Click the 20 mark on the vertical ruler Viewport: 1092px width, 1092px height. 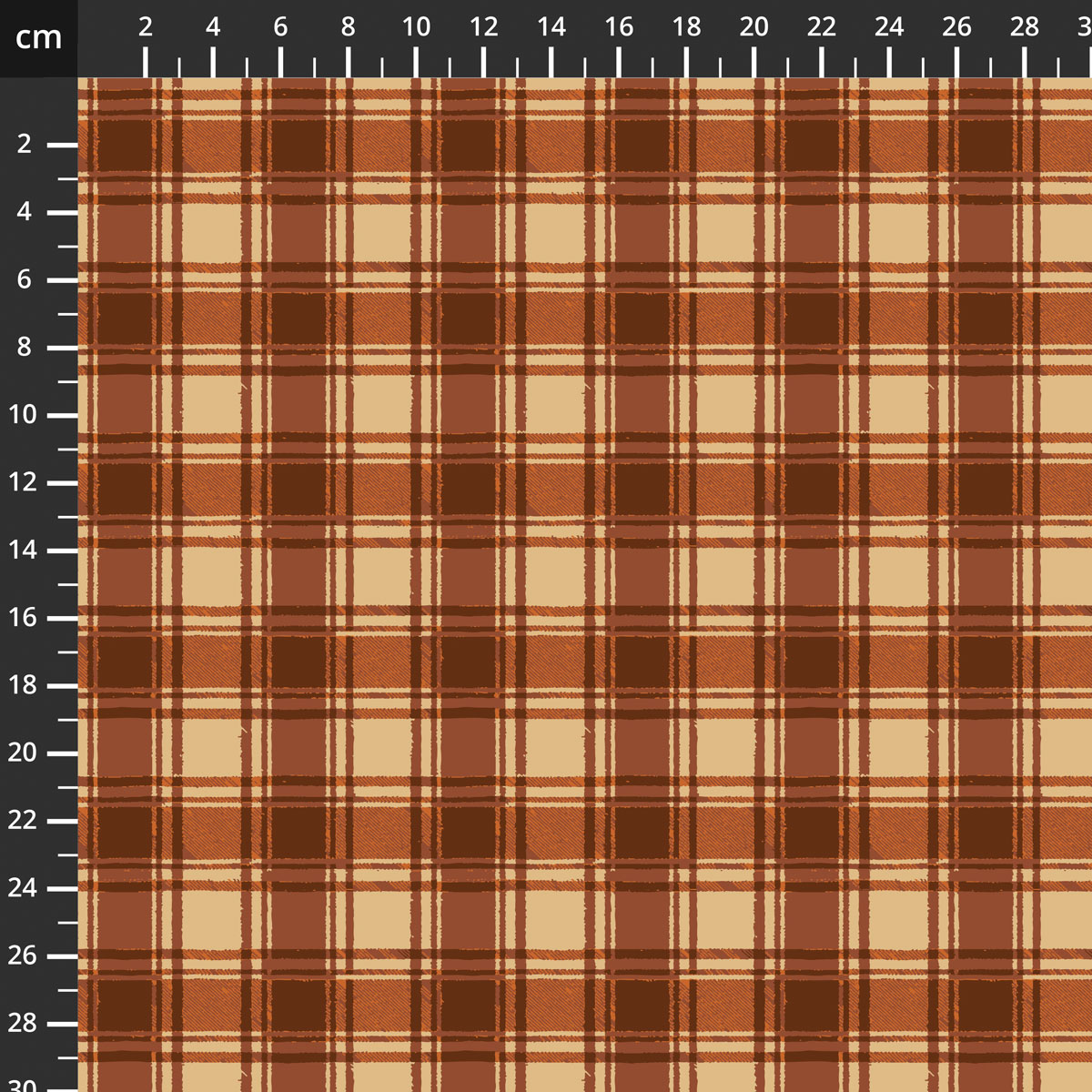[24, 753]
